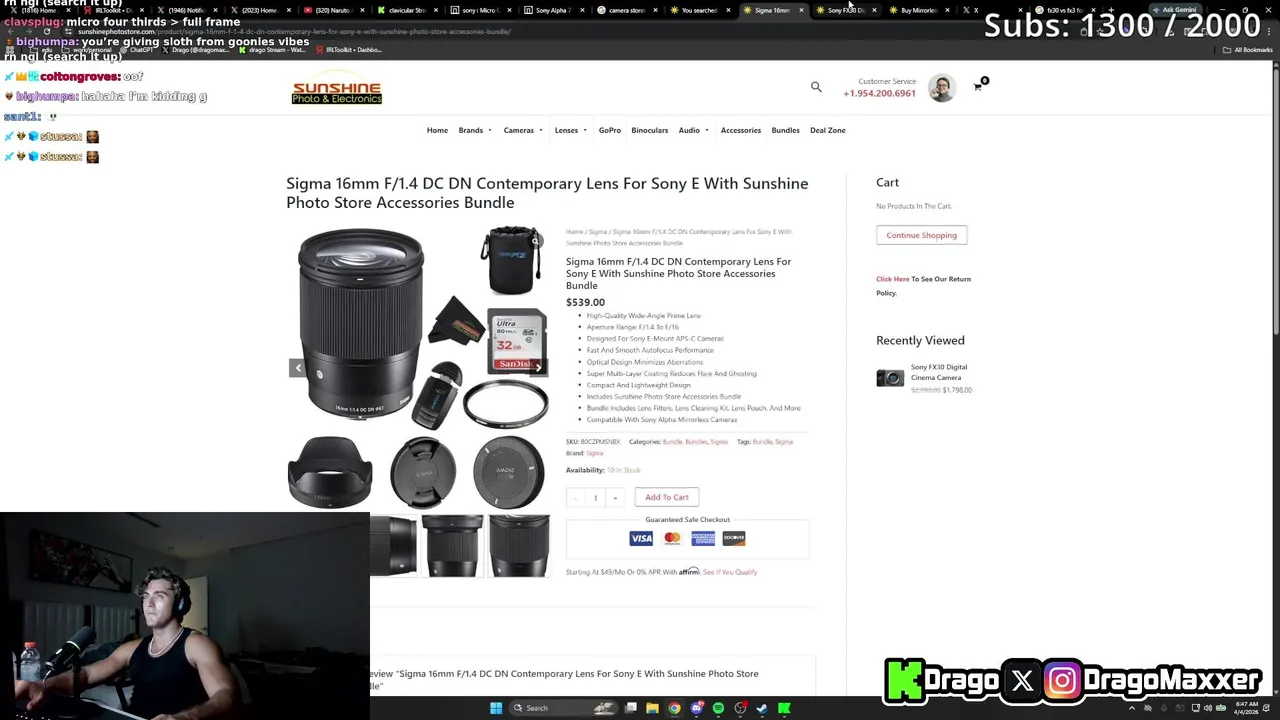Select the Sigma rear cap thumbnail

point(508,472)
